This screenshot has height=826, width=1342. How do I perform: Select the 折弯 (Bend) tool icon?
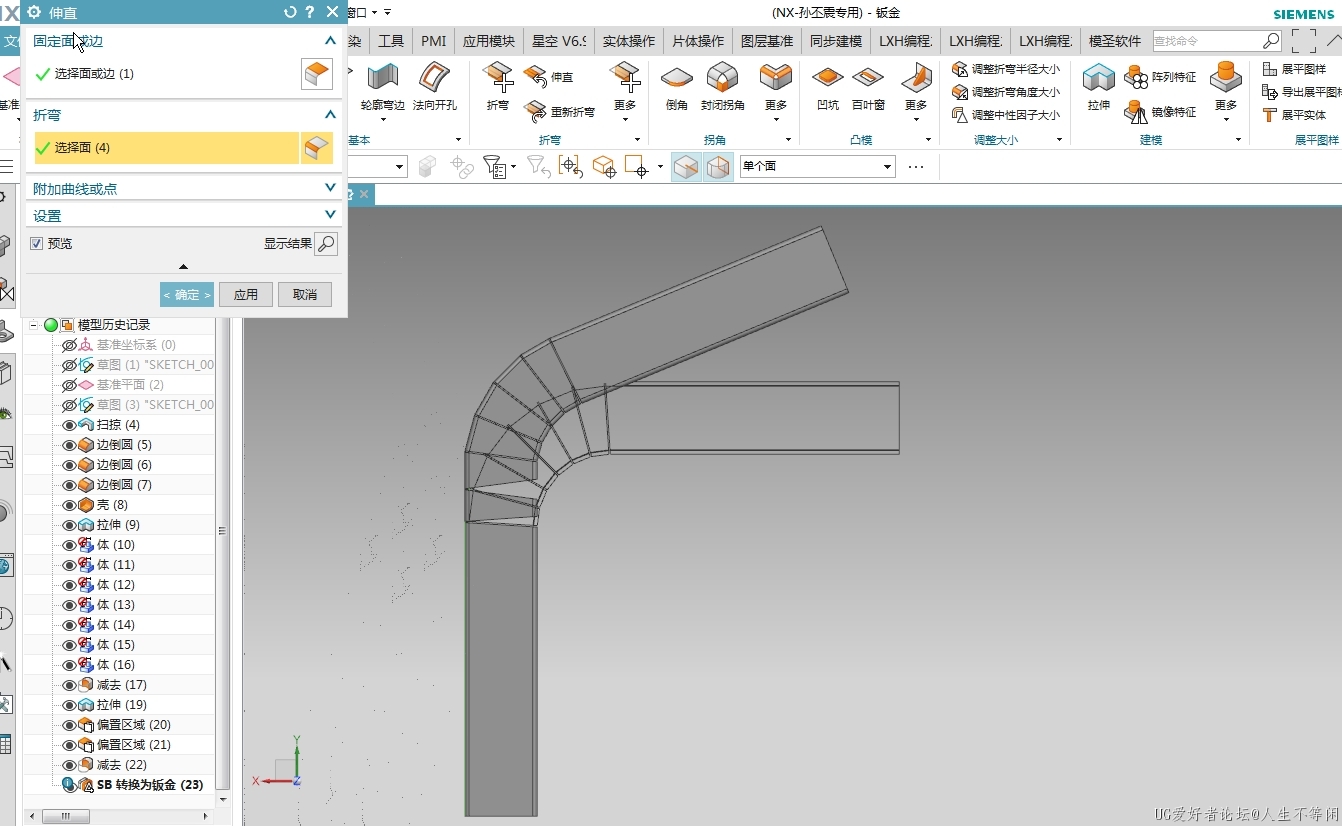pos(497,85)
